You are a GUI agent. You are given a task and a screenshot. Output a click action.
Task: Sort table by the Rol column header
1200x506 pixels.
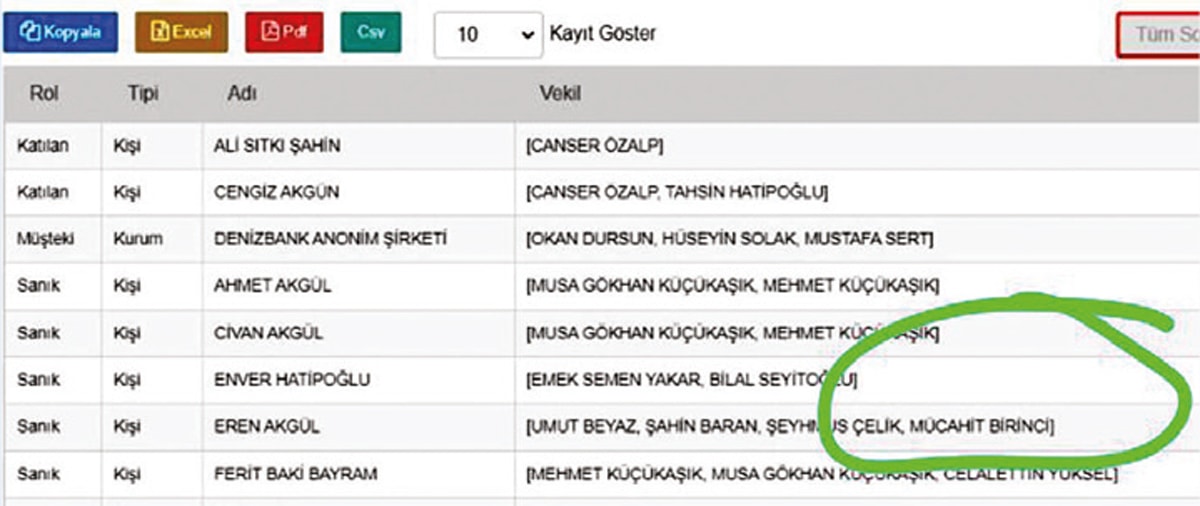tap(42, 94)
